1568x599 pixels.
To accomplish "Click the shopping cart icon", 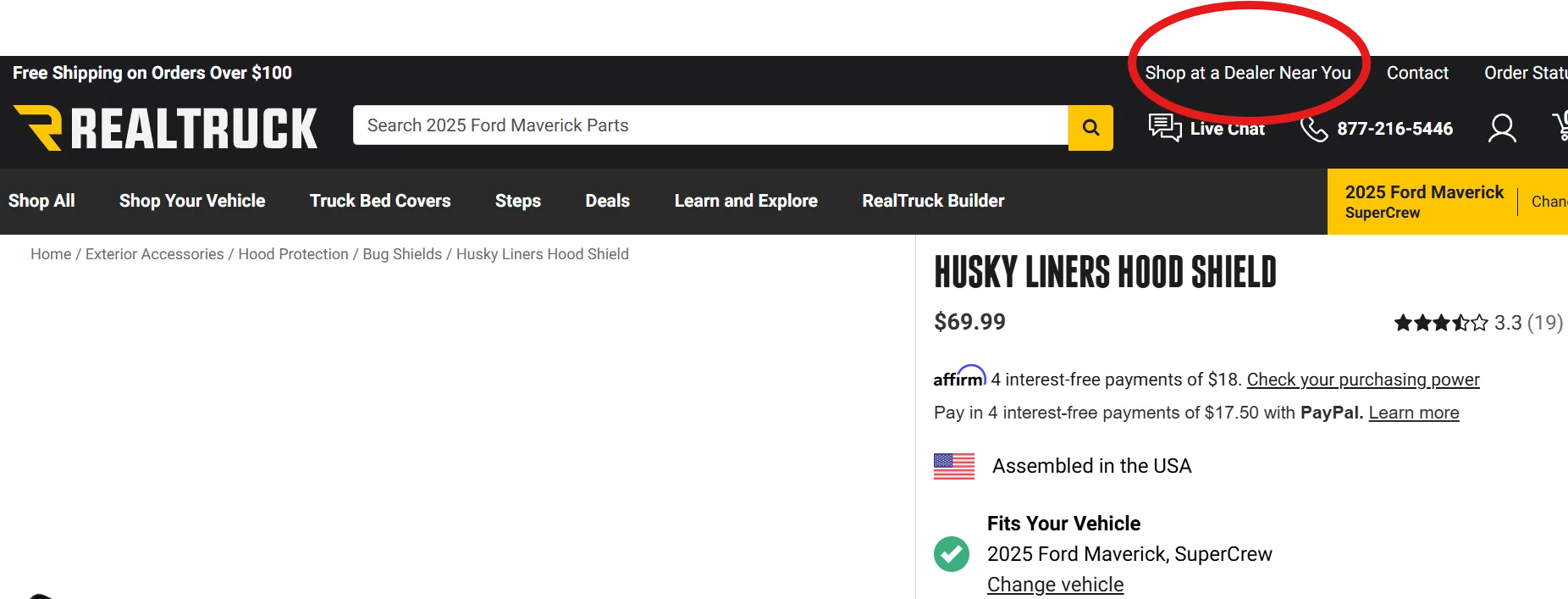I will pyautogui.click(x=1560, y=126).
